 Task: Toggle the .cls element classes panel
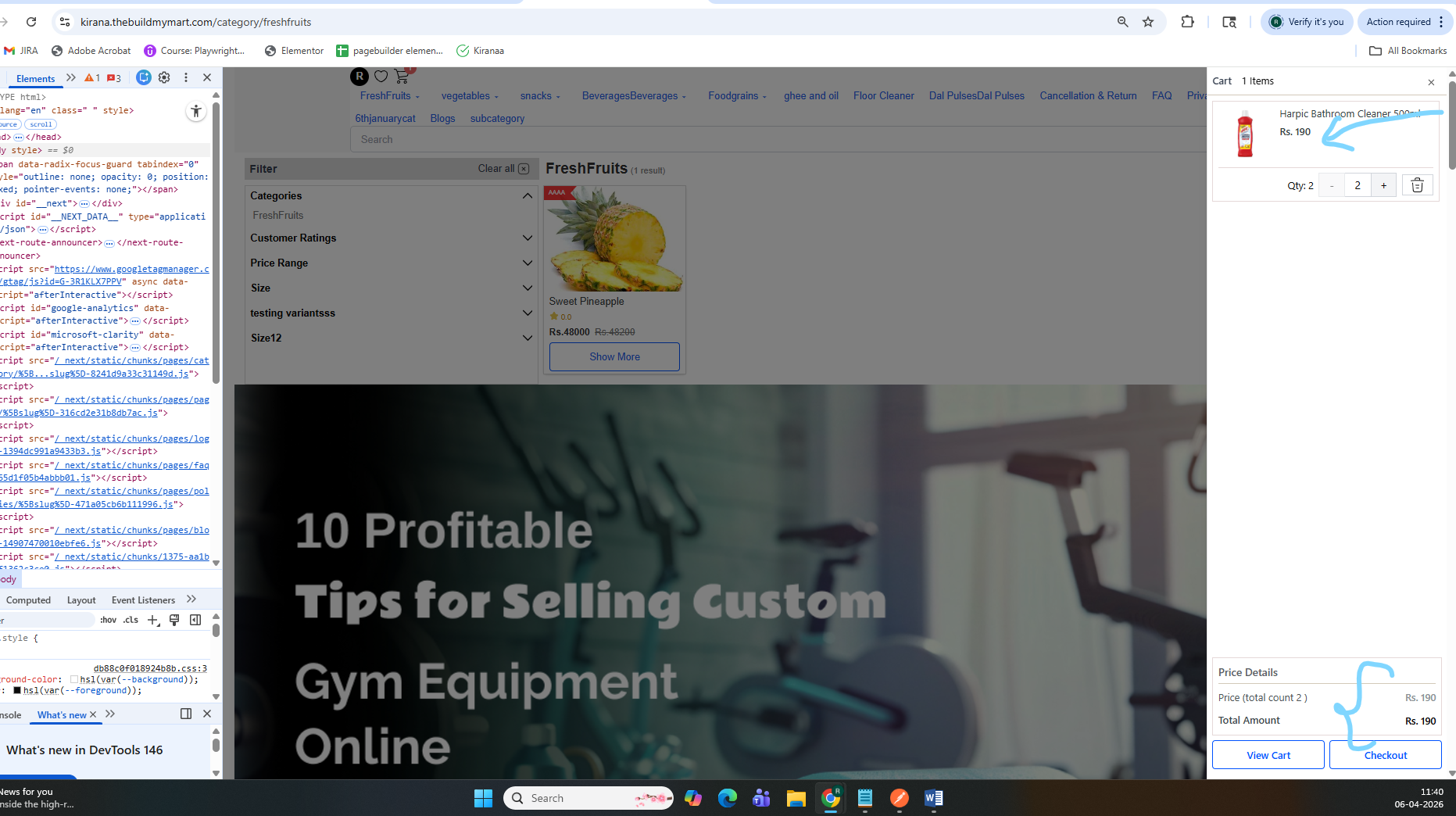coord(131,620)
